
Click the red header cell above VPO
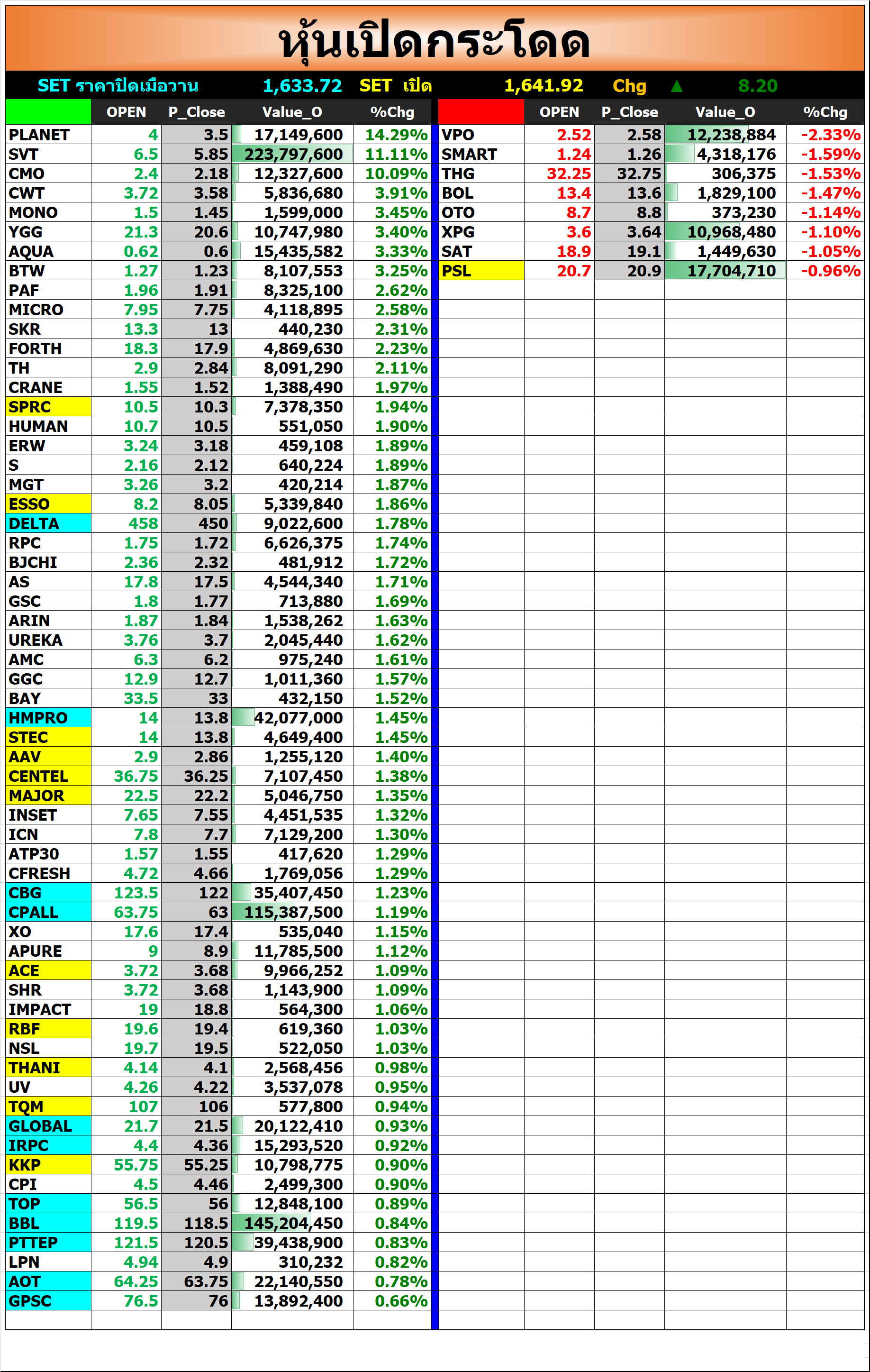click(481, 112)
